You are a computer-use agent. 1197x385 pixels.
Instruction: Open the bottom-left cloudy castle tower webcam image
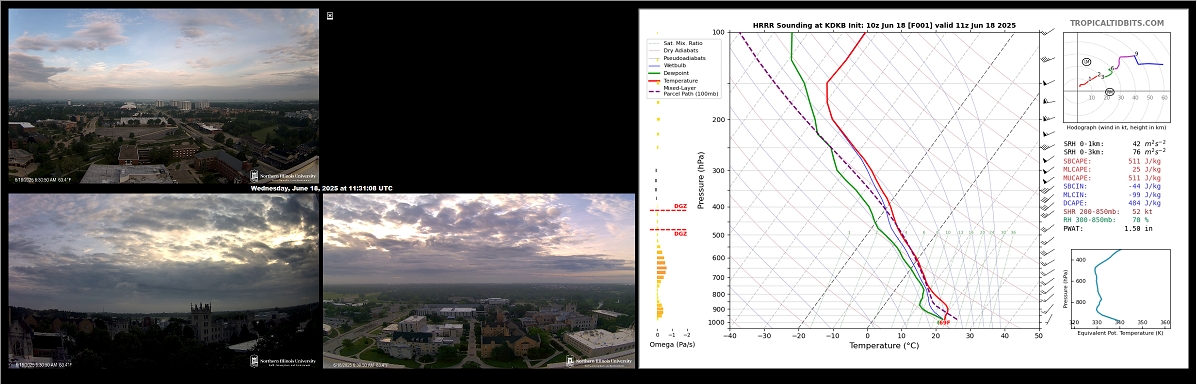click(x=163, y=280)
